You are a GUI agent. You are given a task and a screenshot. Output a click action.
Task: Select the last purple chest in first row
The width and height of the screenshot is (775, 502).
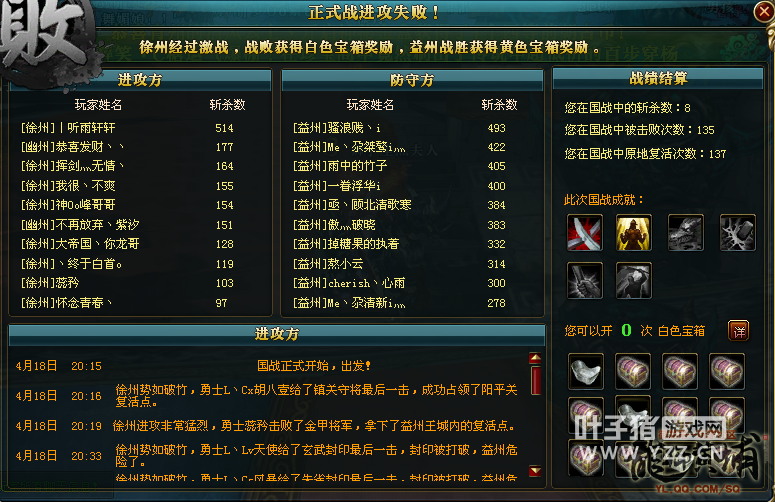[727, 372]
